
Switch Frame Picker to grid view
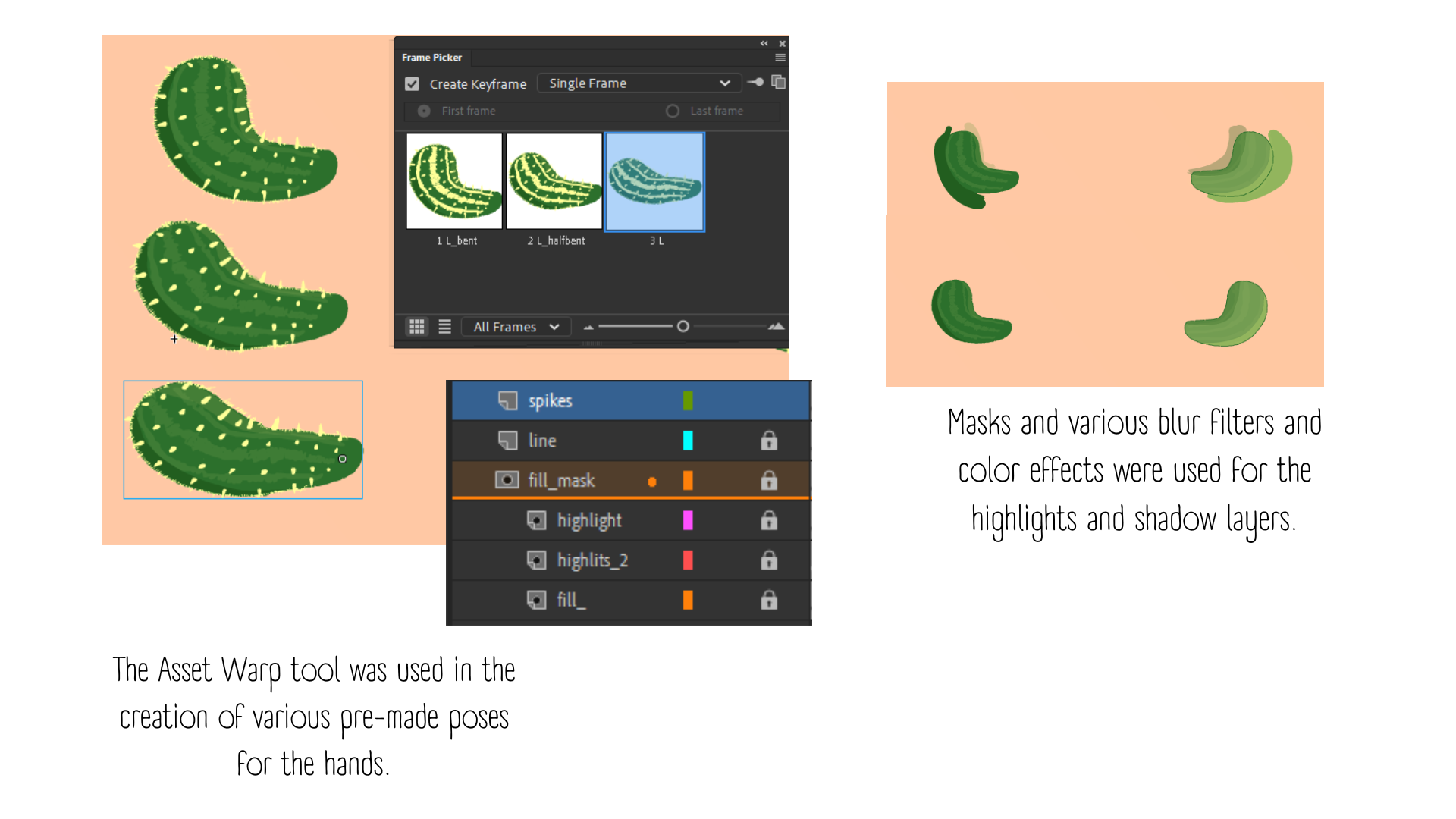pyautogui.click(x=417, y=327)
